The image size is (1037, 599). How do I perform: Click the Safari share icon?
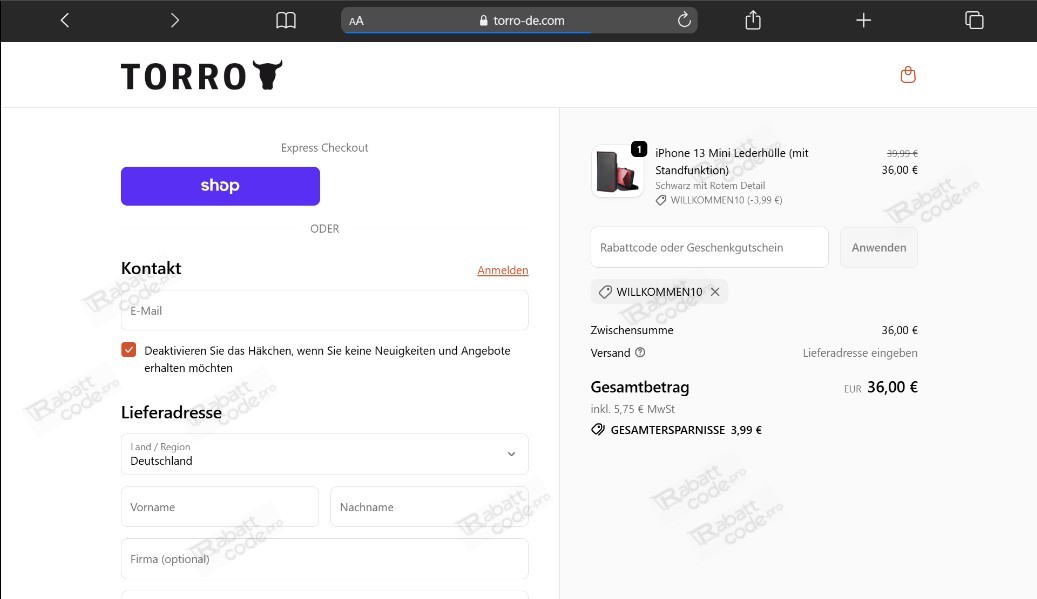click(x=753, y=19)
